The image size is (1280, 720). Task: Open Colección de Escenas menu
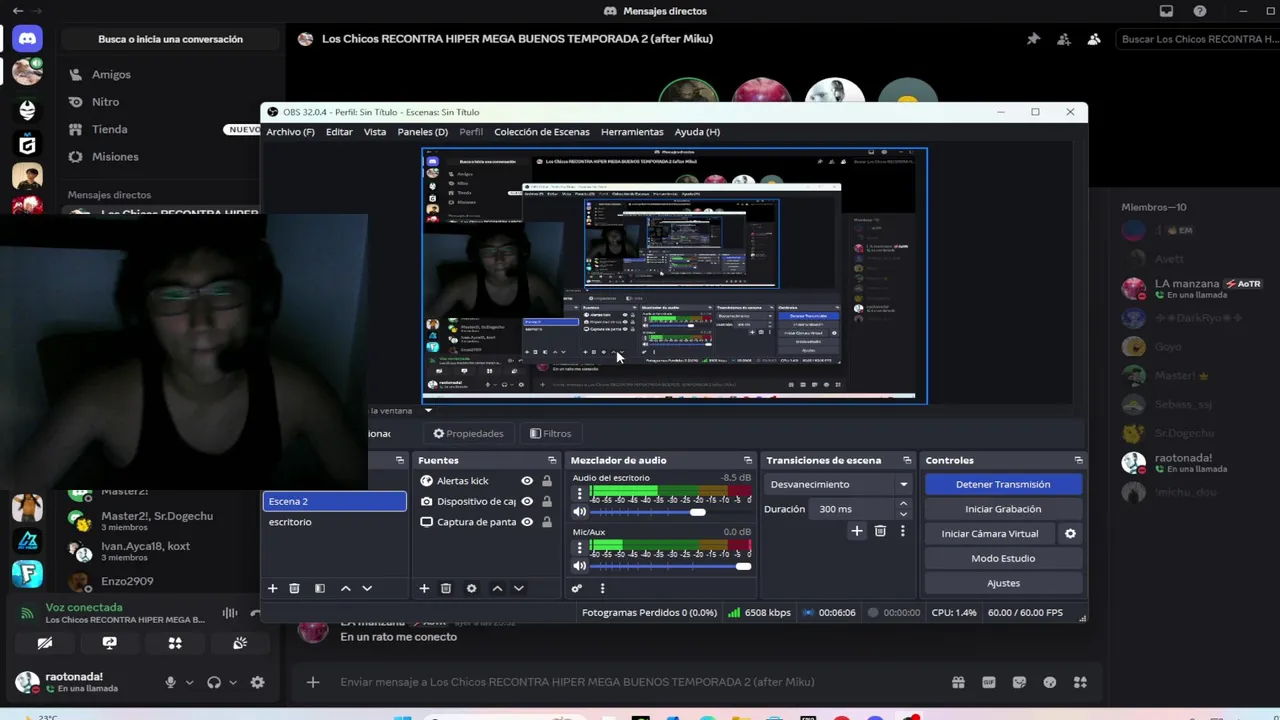541,132
